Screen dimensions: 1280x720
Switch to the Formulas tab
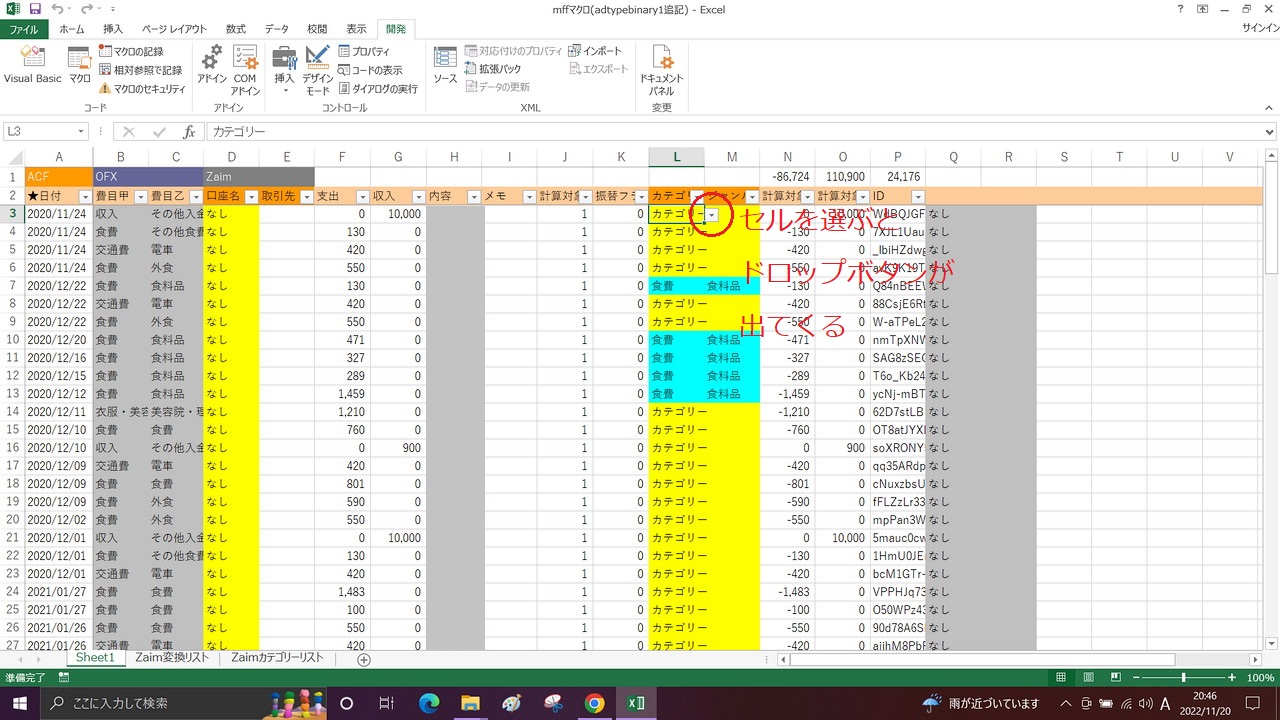(x=236, y=30)
